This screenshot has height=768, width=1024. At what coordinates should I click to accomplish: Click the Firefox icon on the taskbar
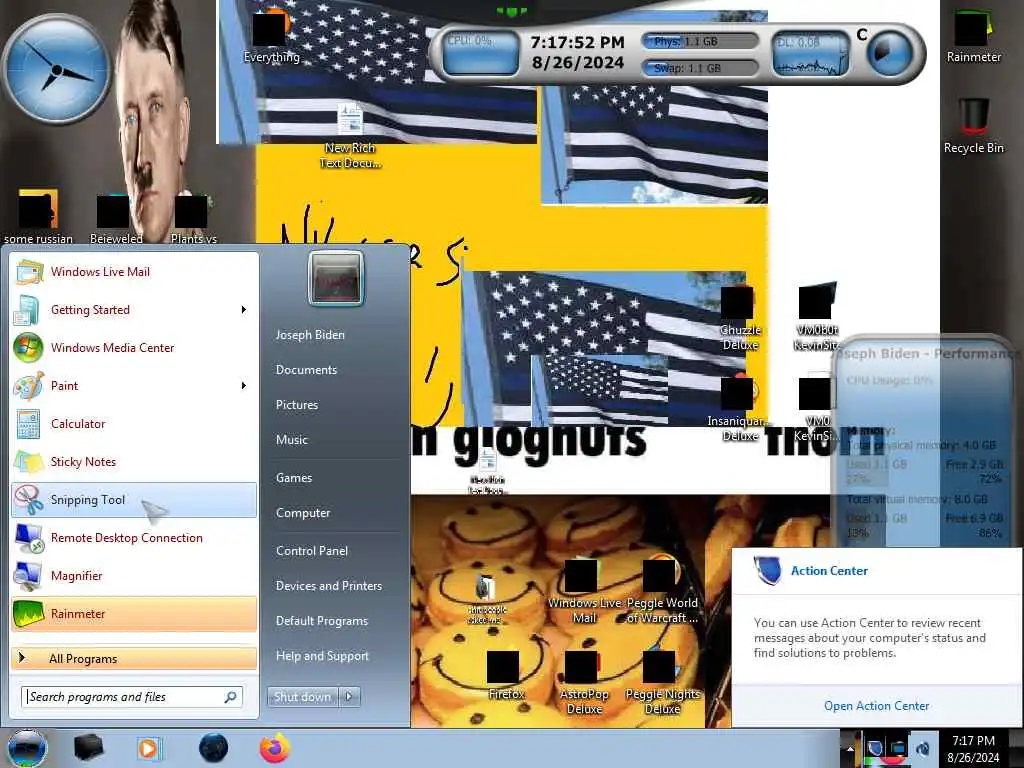[x=275, y=748]
